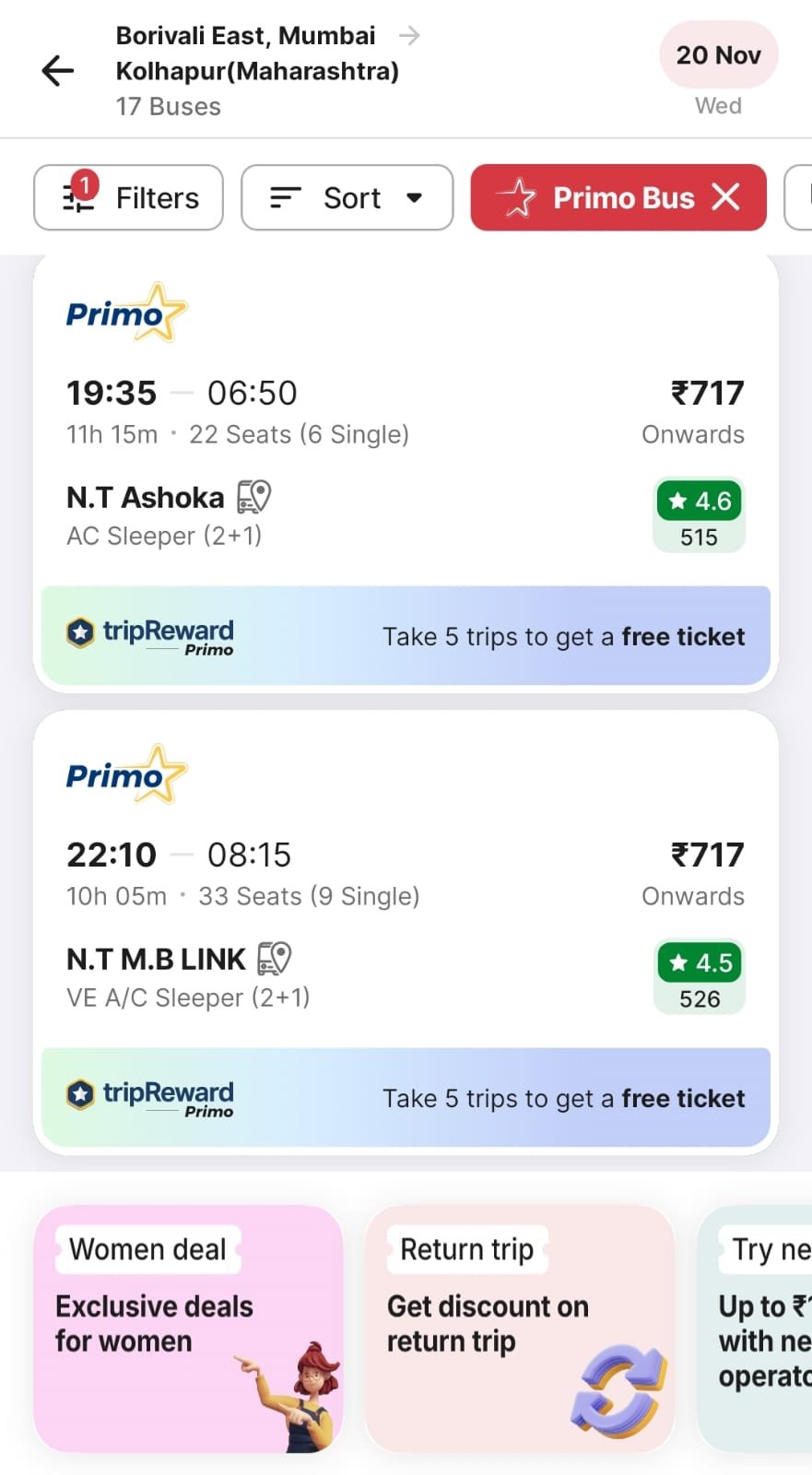Viewport: 812px width, 1475px height.
Task: Expand the Sort dropdown
Action: (x=347, y=197)
